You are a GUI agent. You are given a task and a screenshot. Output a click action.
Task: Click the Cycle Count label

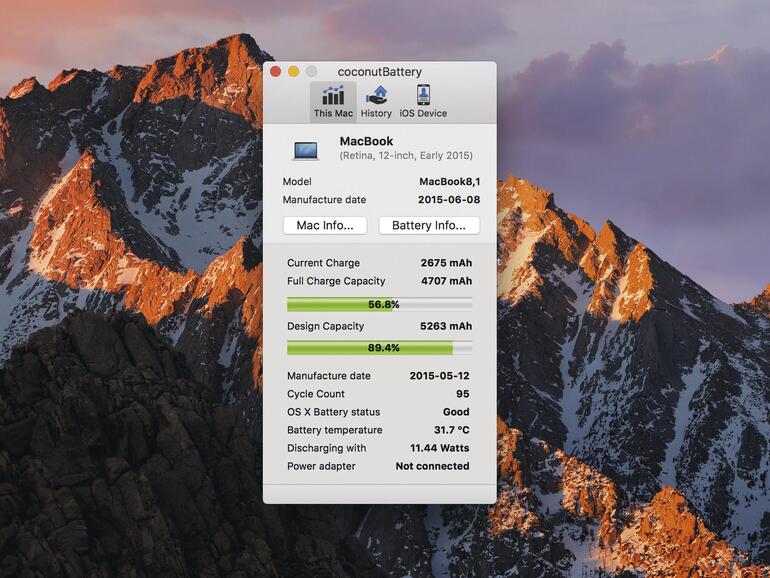tap(316, 394)
